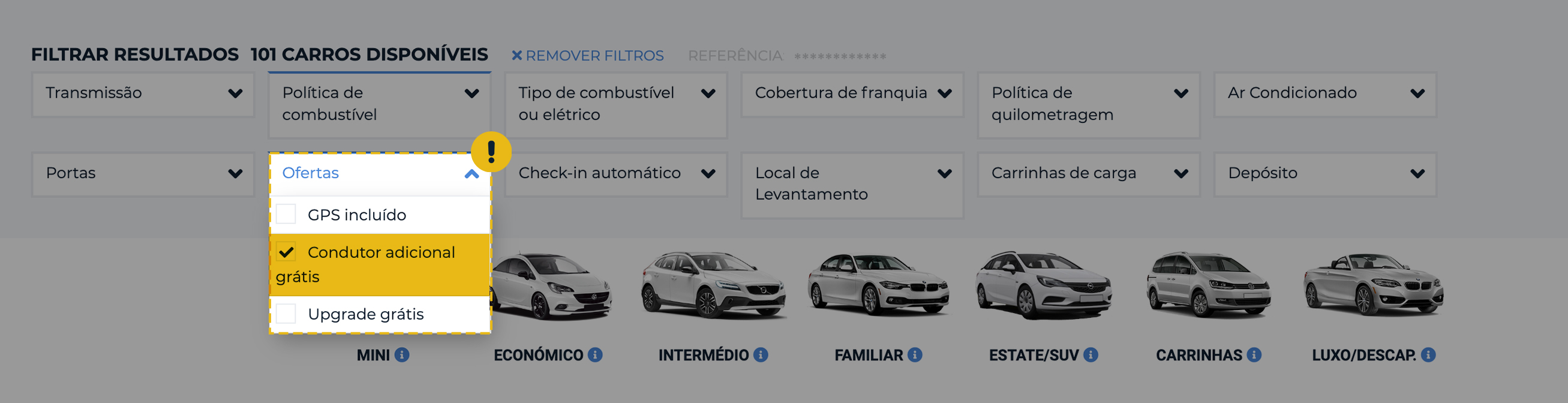This screenshot has width=1568, height=403.
Task: Click the LUXO/DESCAP. info icon
Action: tap(1429, 355)
